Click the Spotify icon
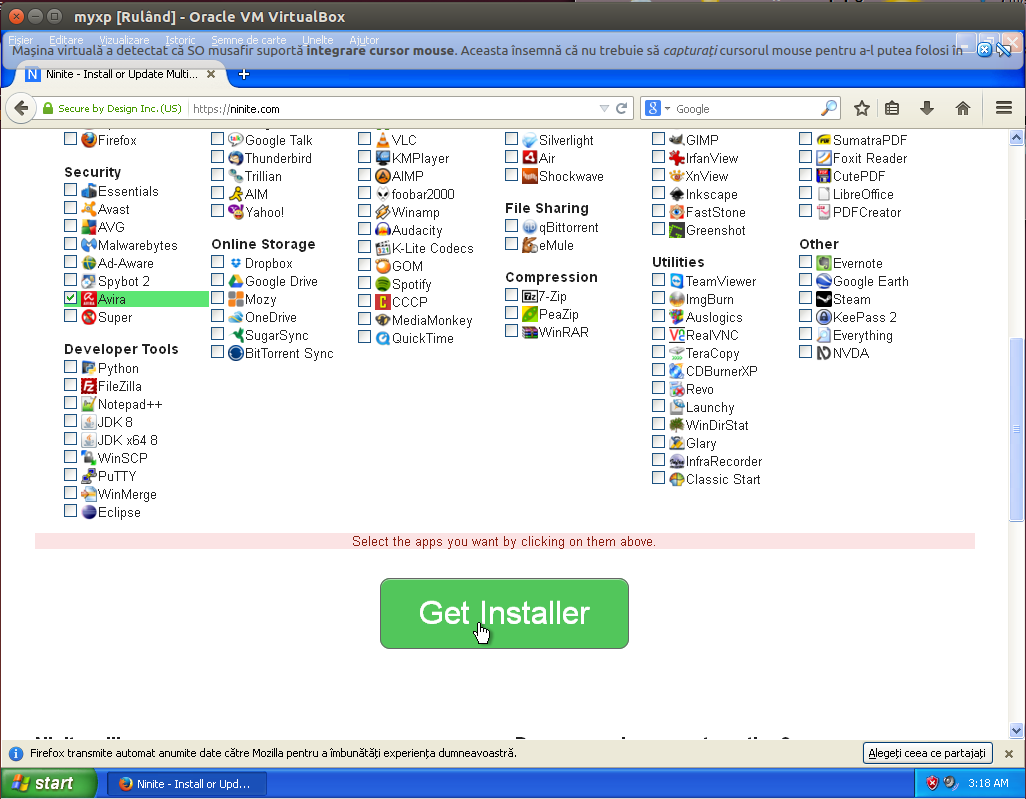The image size is (1026, 799). [x=383, y=283]
